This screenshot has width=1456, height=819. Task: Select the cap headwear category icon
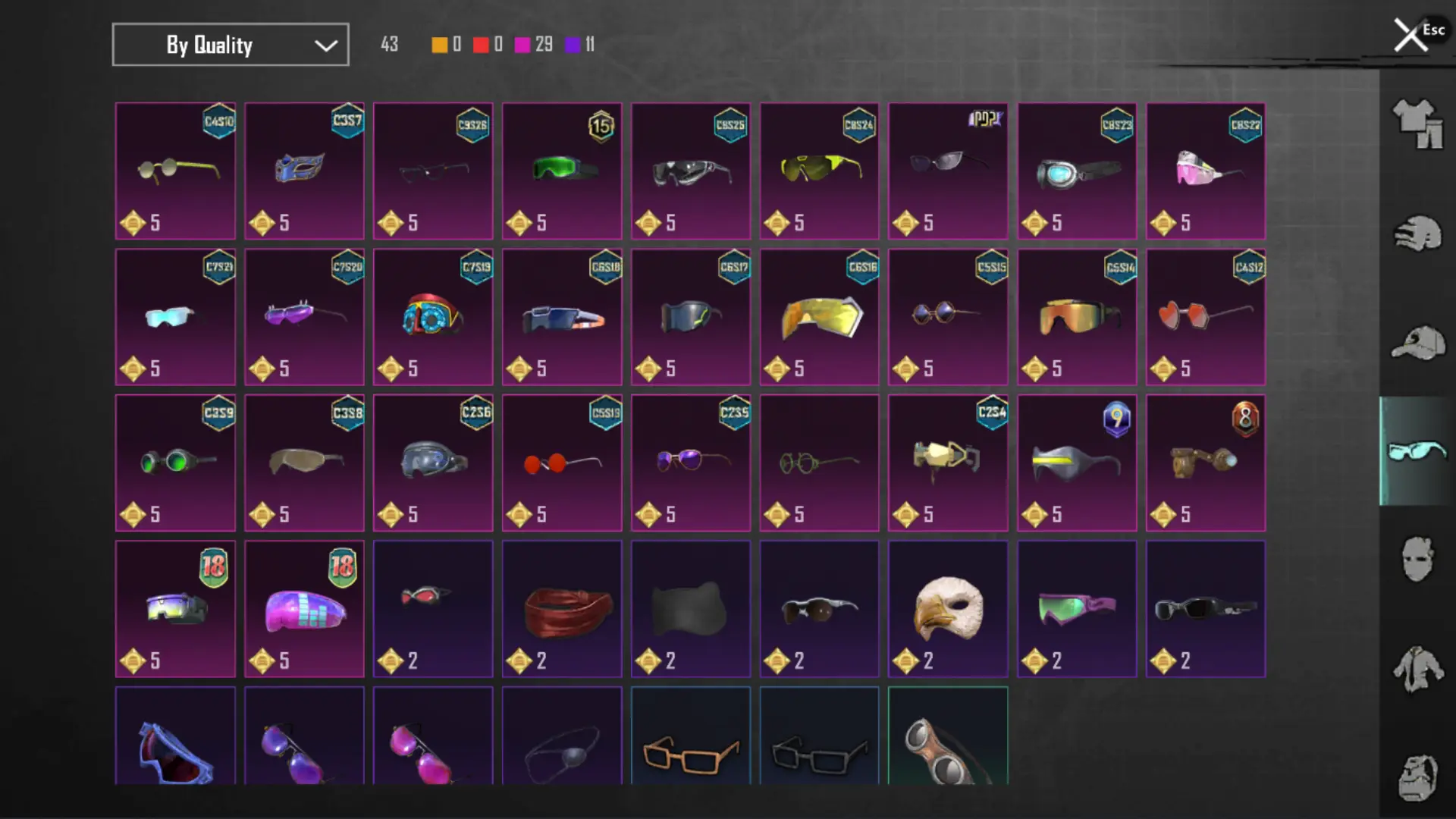click(x=1417, y=343)
